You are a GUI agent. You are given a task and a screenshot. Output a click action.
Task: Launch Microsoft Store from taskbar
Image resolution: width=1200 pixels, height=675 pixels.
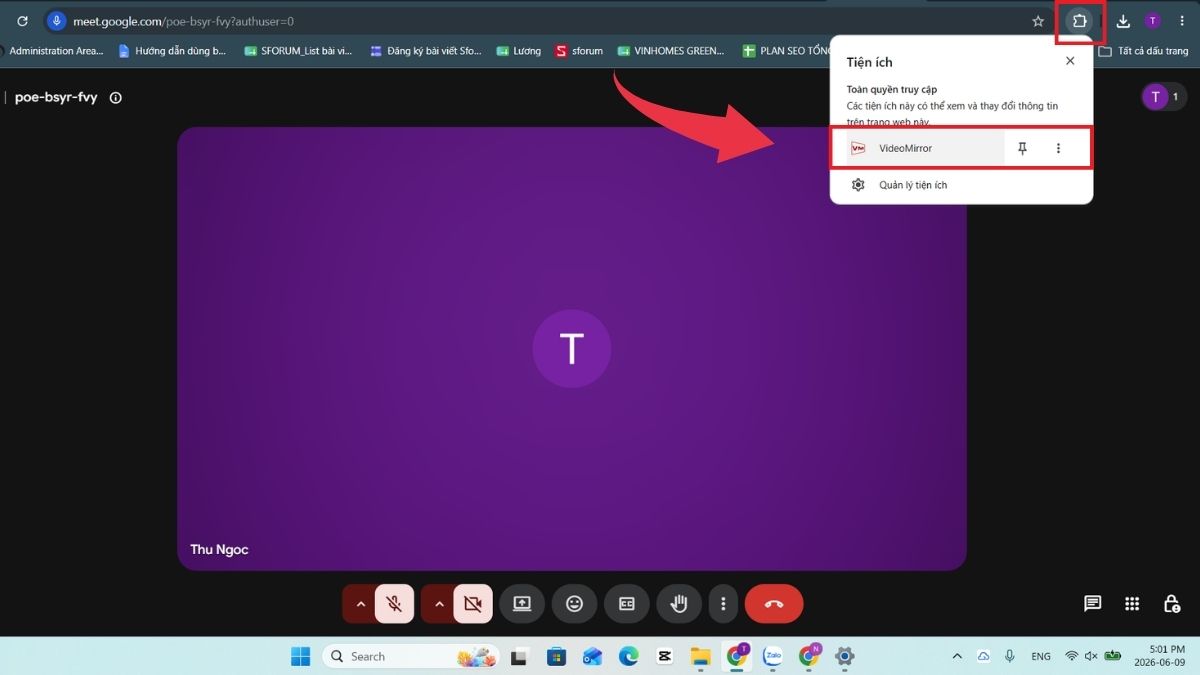pos(556,656)
